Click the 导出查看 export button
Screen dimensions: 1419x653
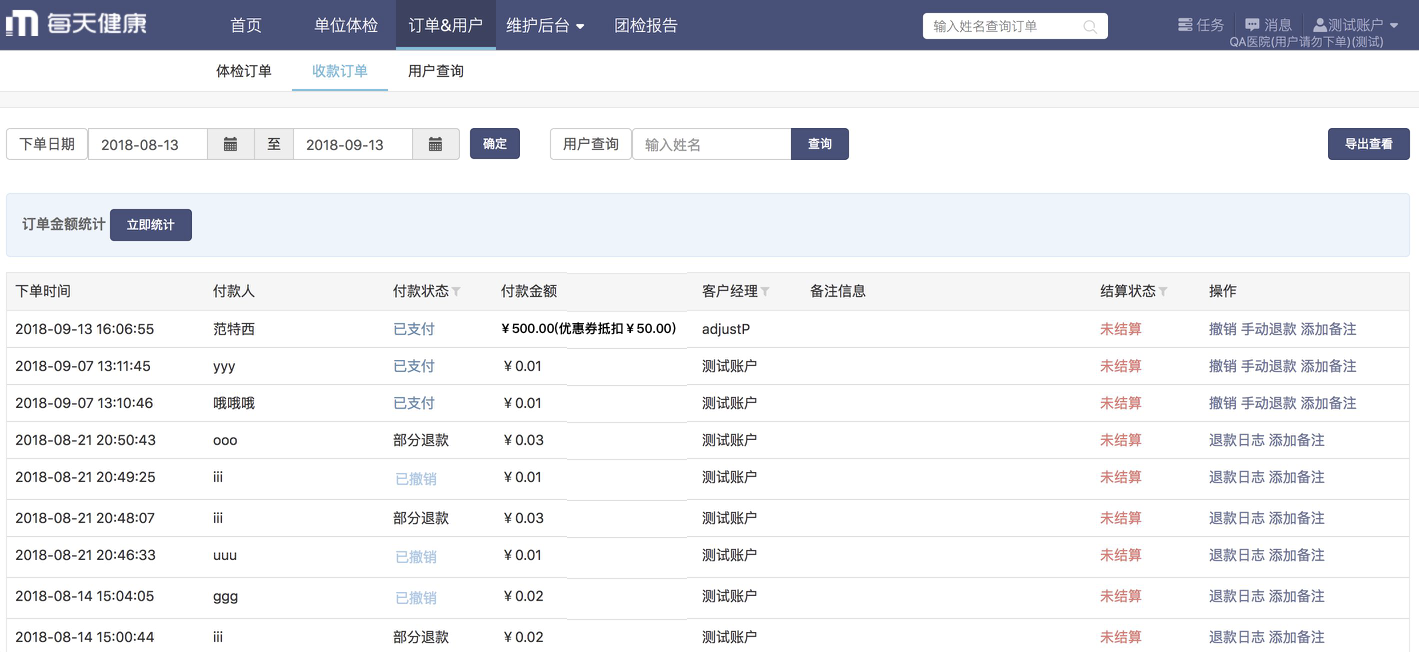pos(1369,144)
